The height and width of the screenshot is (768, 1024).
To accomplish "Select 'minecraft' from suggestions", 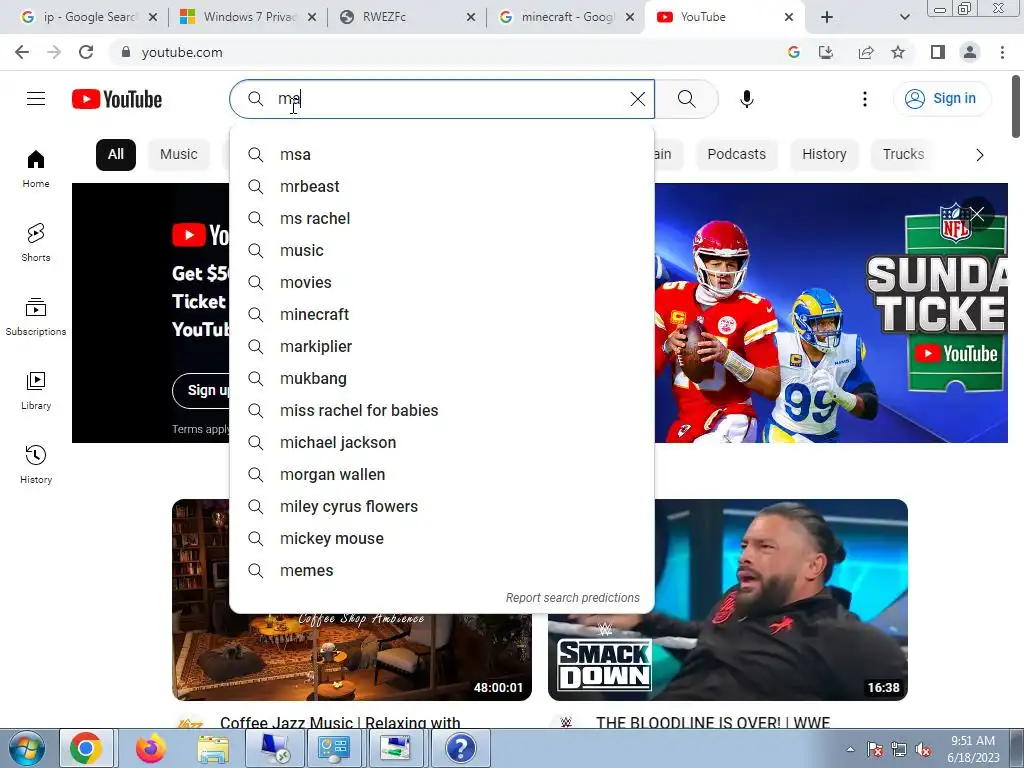I will click(441, 315).
